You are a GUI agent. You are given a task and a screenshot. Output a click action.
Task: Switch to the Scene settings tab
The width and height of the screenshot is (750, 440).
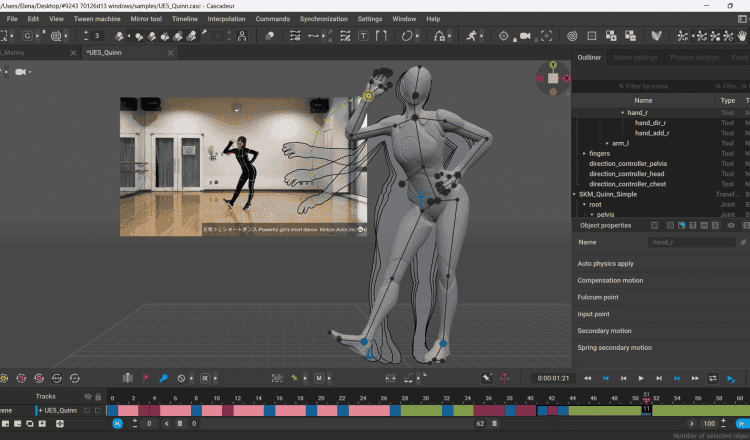pos(635,57)
